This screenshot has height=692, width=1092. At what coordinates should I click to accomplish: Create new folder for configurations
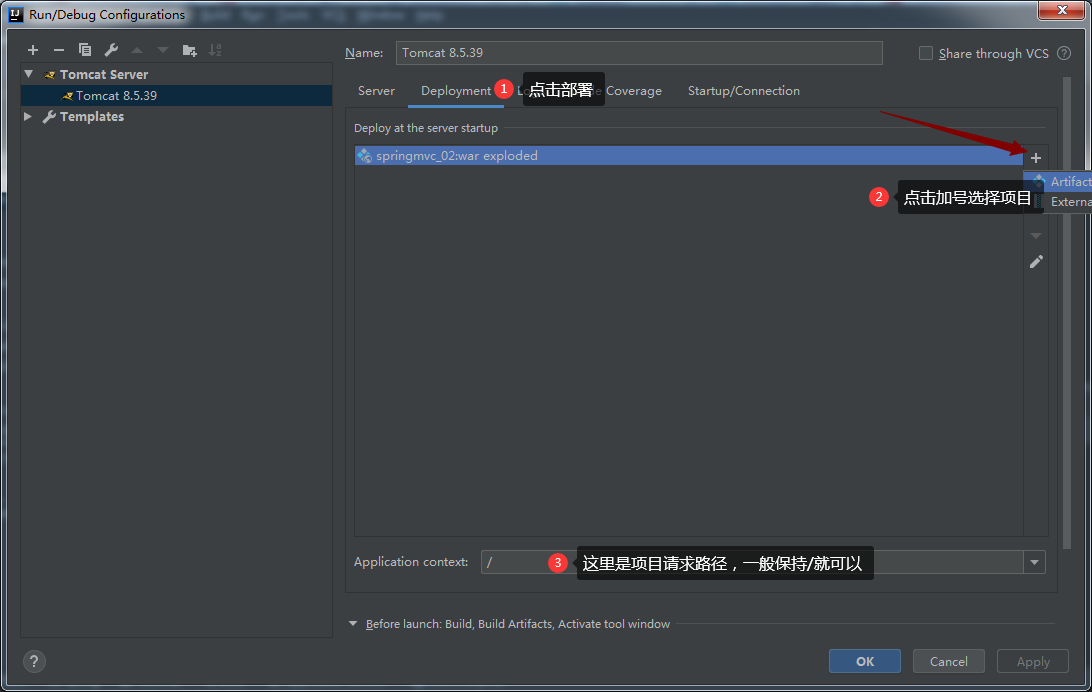(189, 50)
